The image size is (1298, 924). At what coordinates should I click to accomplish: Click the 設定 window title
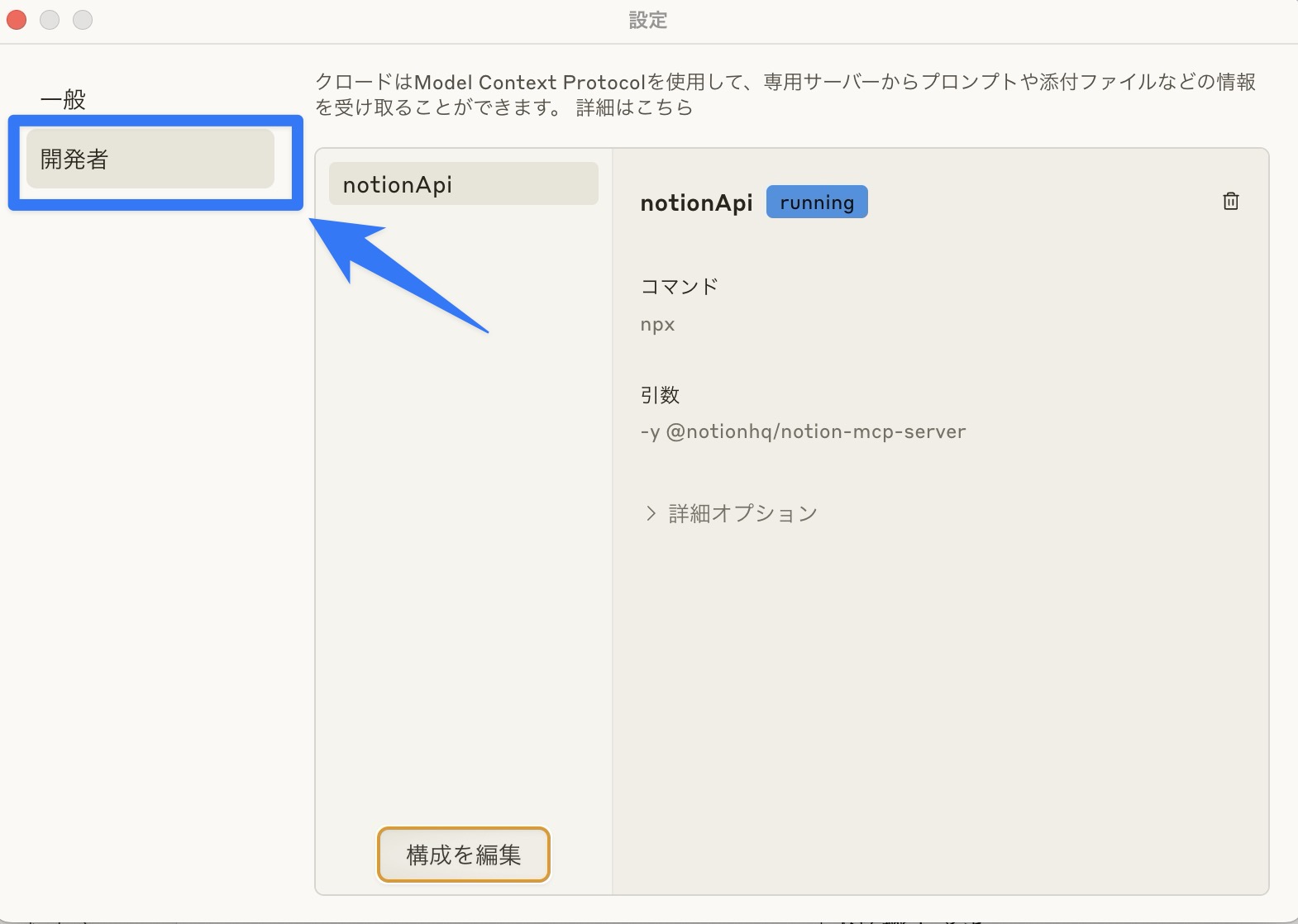coord(648,20)
